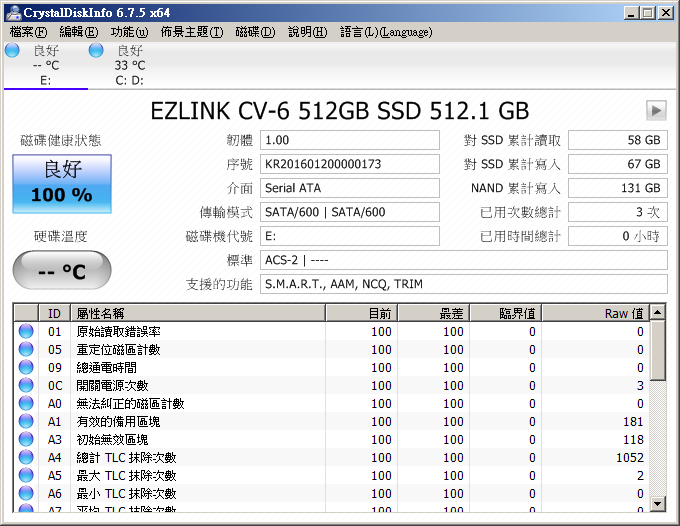Click the status orb of attribute A4
Screen dimensions: 680x526
point(26,457)
